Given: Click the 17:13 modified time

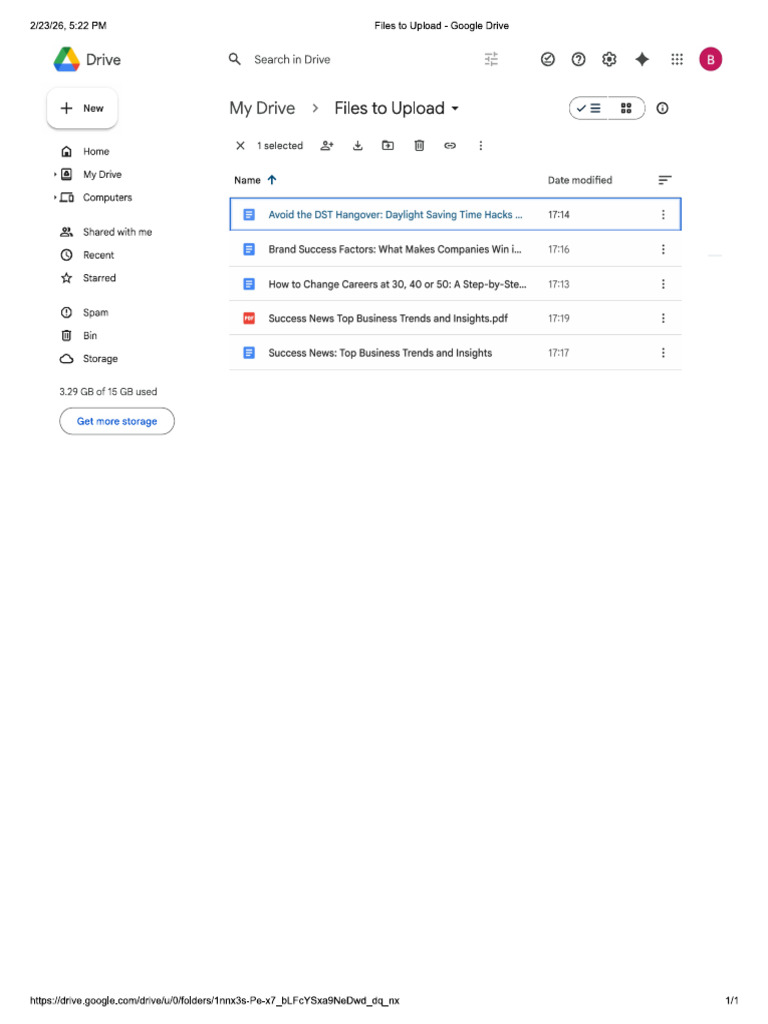Looking at the screenshot, I should tap(558, 284).
